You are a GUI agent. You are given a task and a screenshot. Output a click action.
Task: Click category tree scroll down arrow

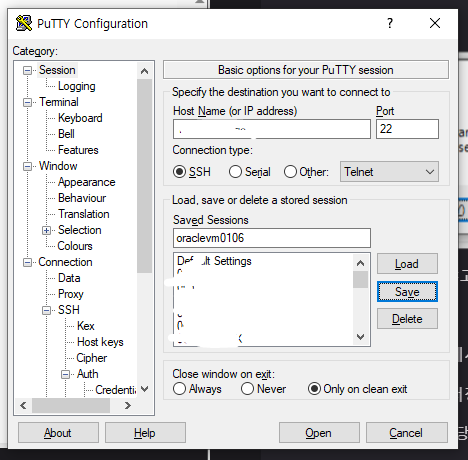tap(144, 389)
